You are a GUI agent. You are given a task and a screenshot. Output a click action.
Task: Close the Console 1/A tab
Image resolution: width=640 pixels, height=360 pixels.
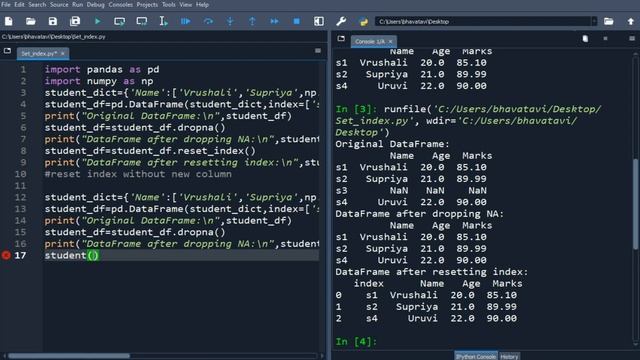pos(391,41)
